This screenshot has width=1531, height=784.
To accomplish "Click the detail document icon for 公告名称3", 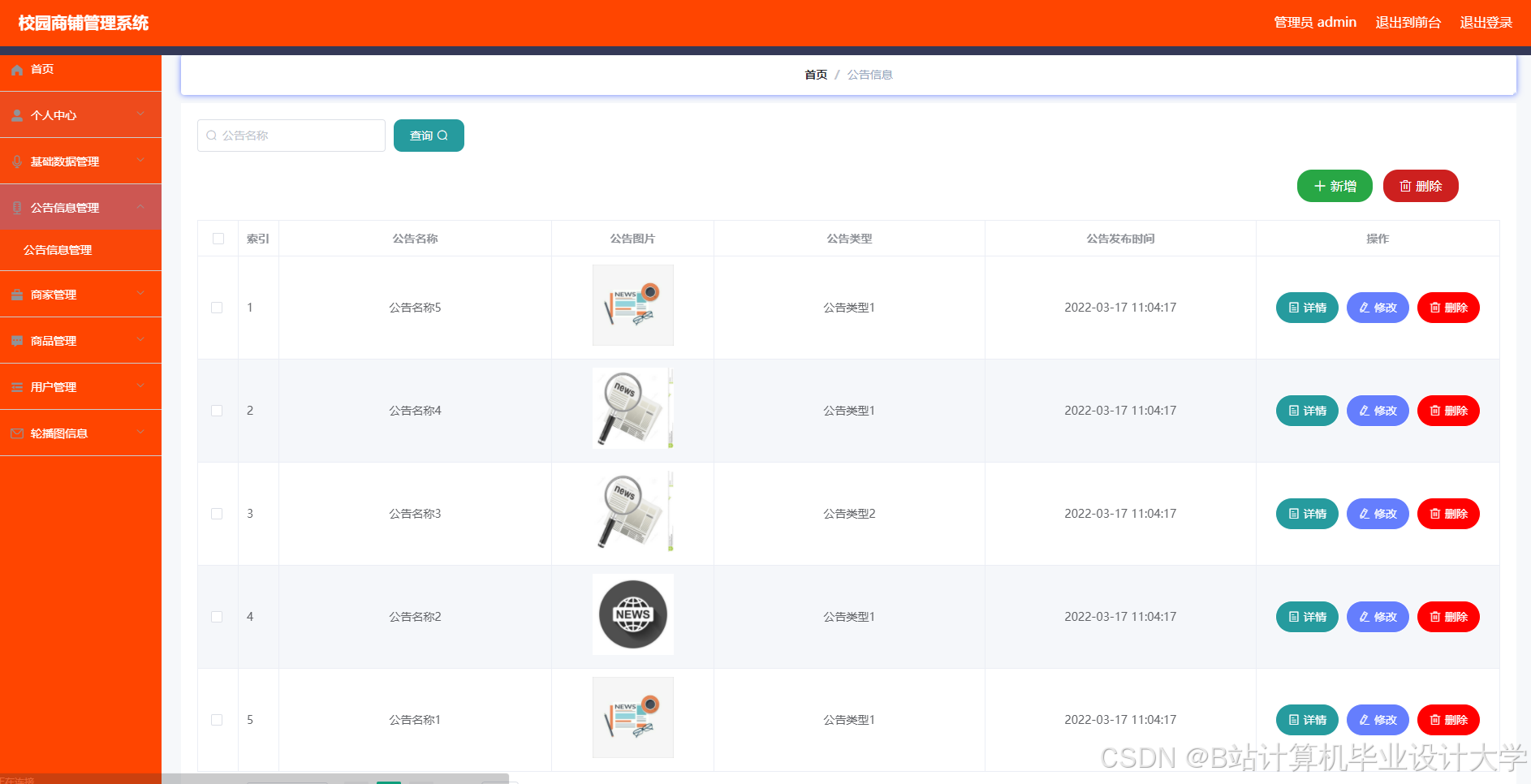I will pos(1294,514).
